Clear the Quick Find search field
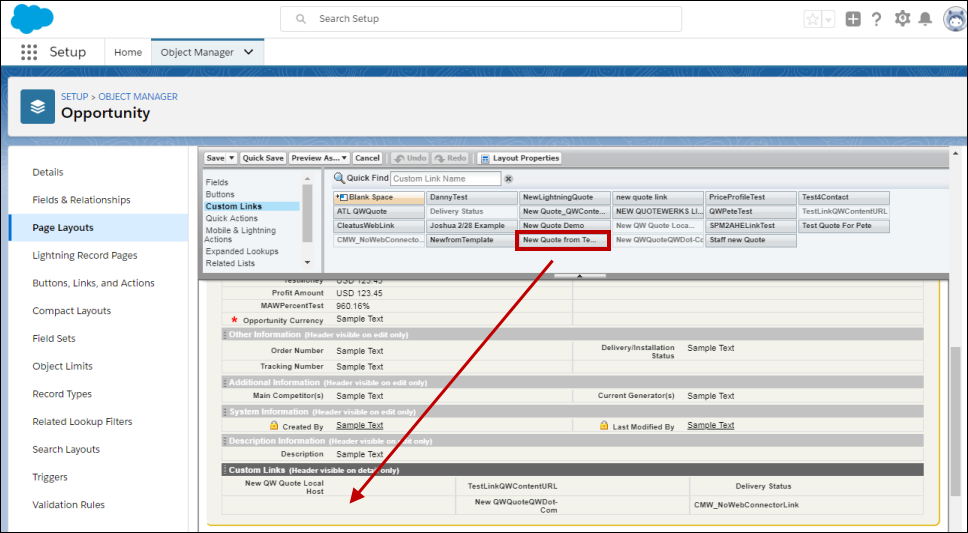 (x=508, y=179)
